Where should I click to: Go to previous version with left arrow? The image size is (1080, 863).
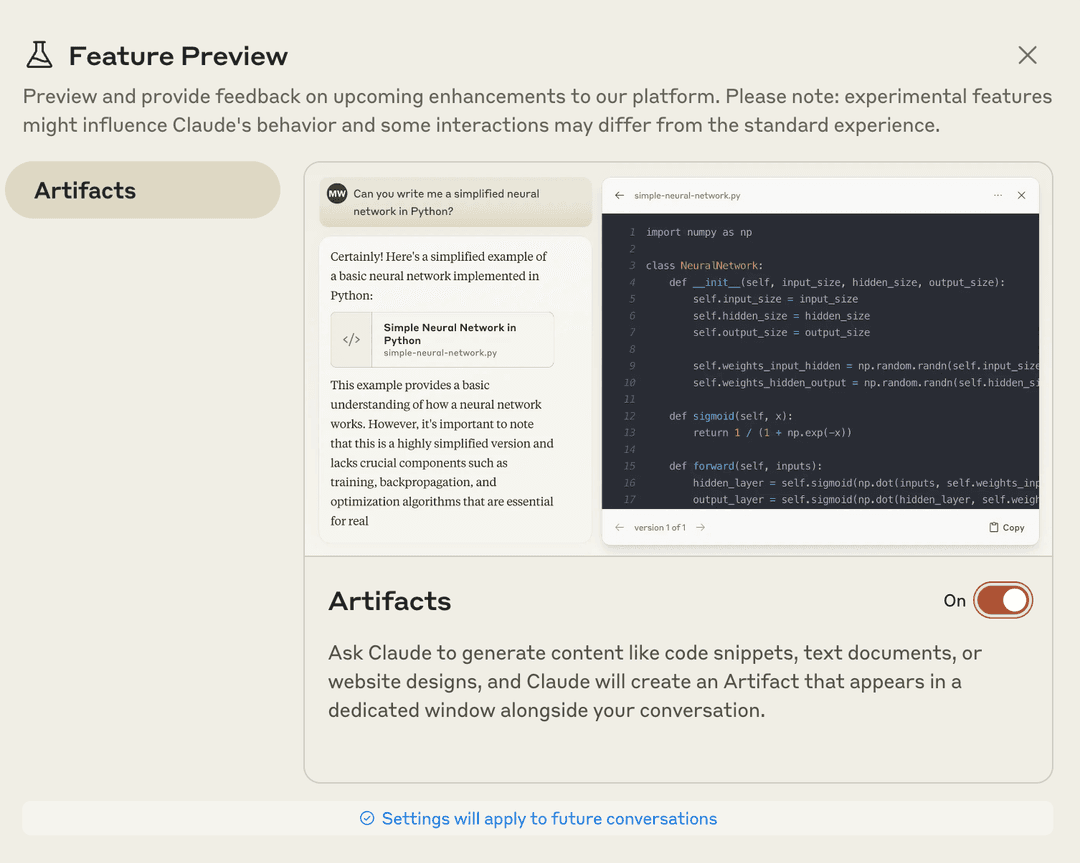tap(619, 527)
